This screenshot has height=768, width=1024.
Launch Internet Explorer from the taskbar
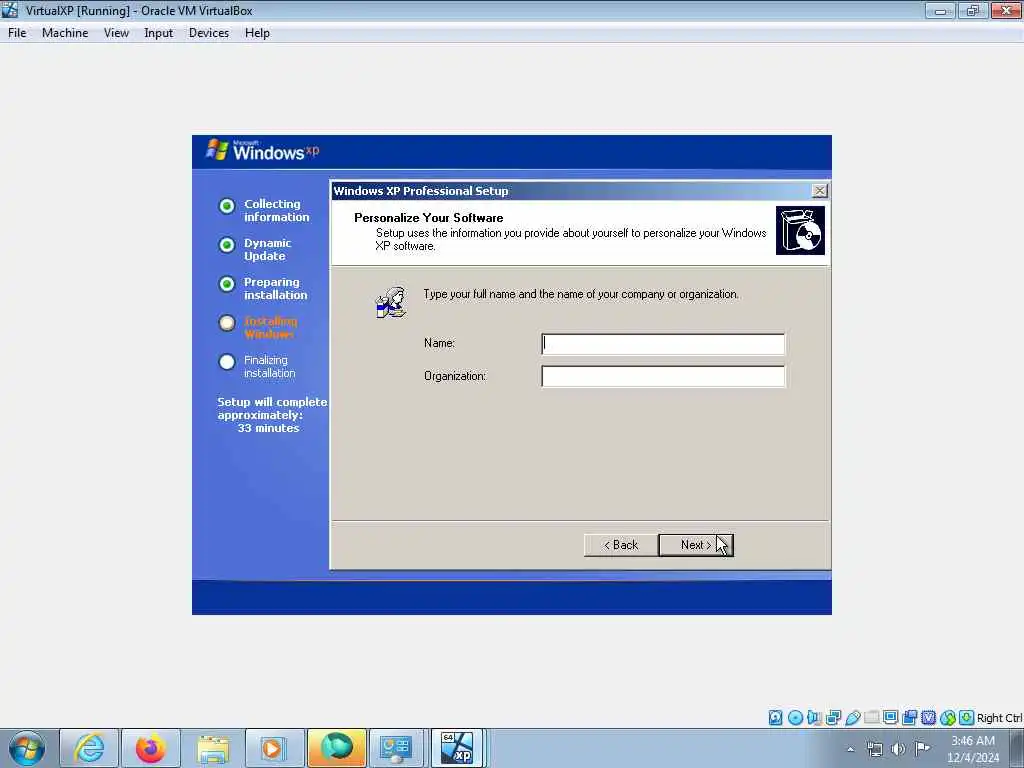(x=89, y=748)
